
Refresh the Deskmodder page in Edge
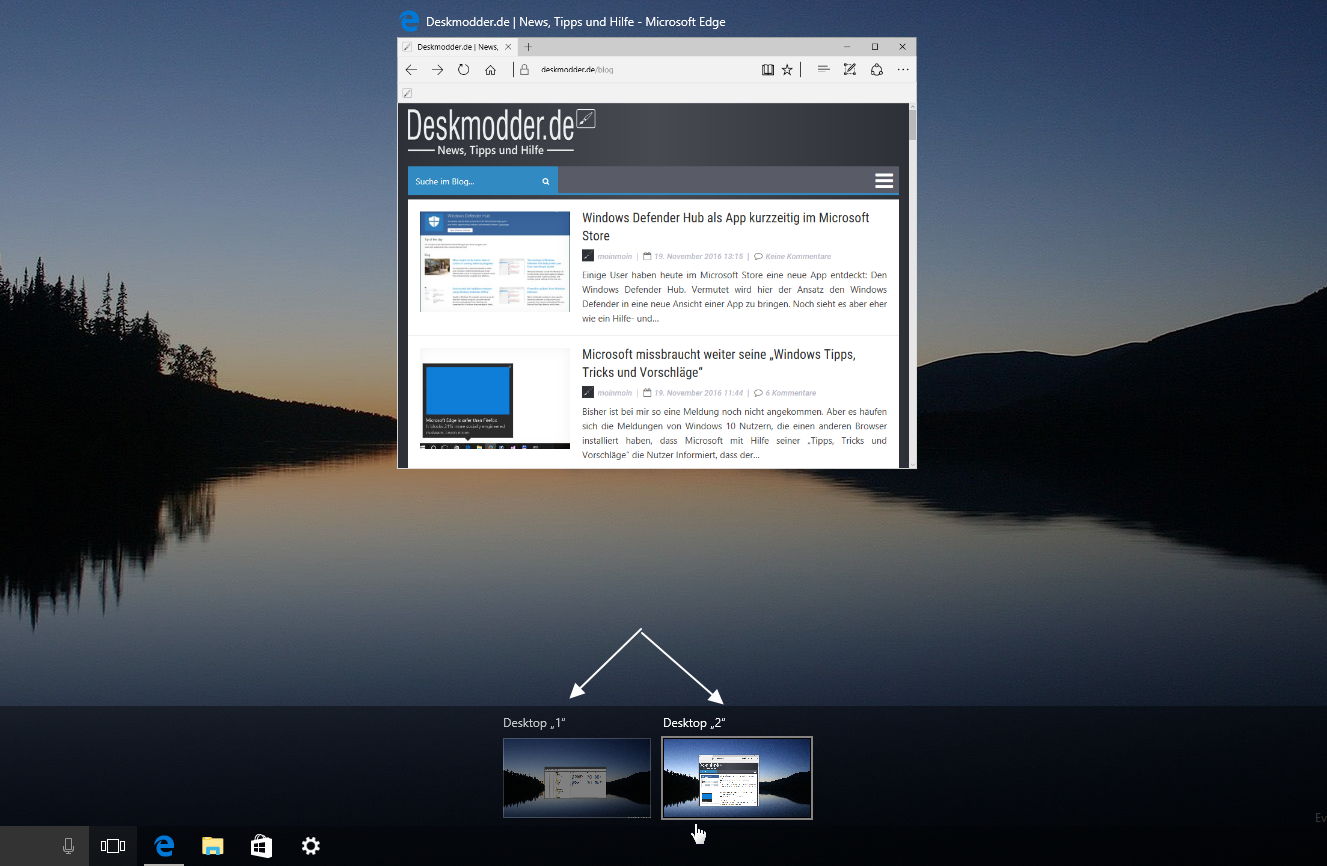coord(463,70)
